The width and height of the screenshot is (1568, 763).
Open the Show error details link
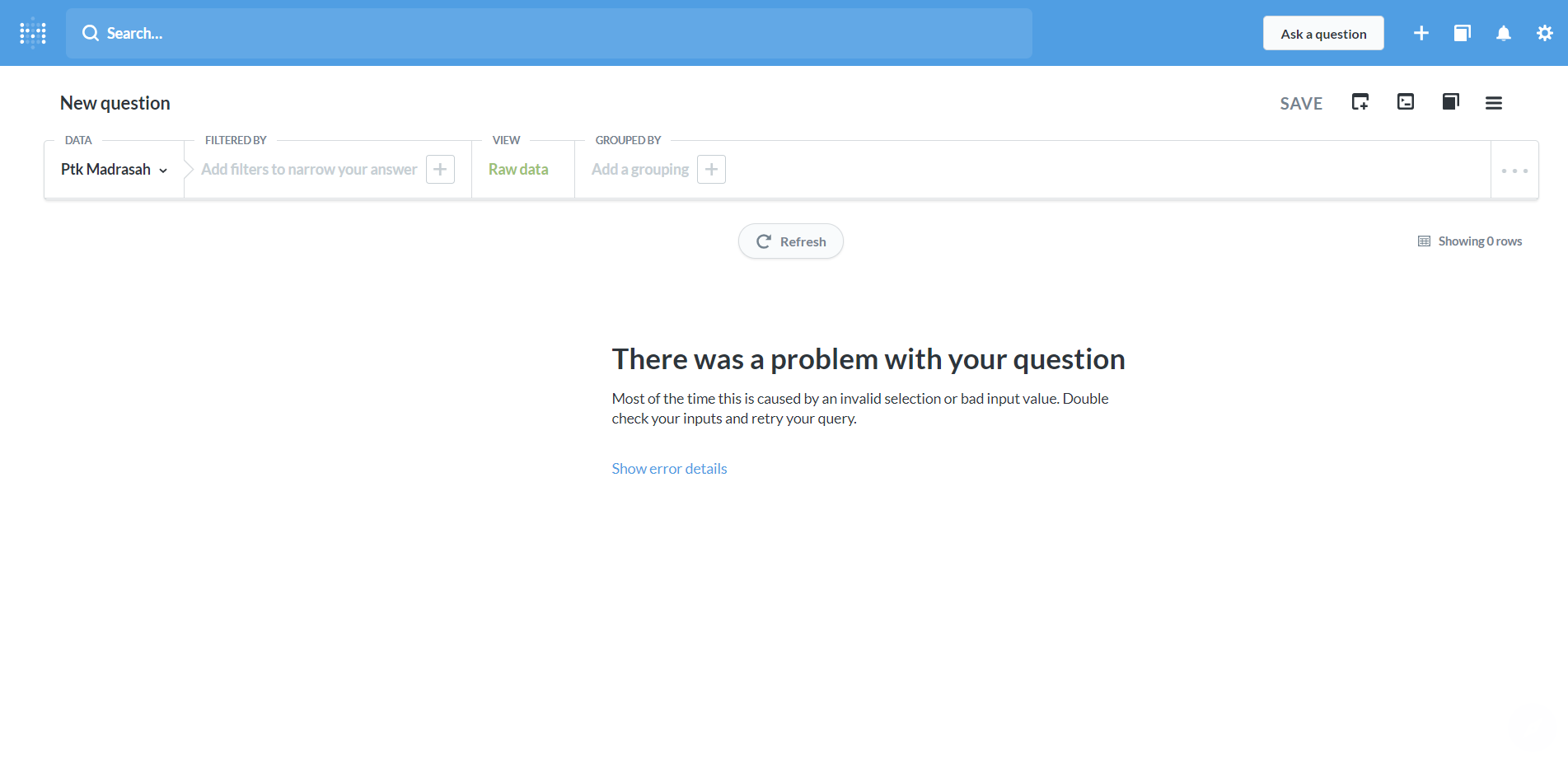click(x=669, y=468)
